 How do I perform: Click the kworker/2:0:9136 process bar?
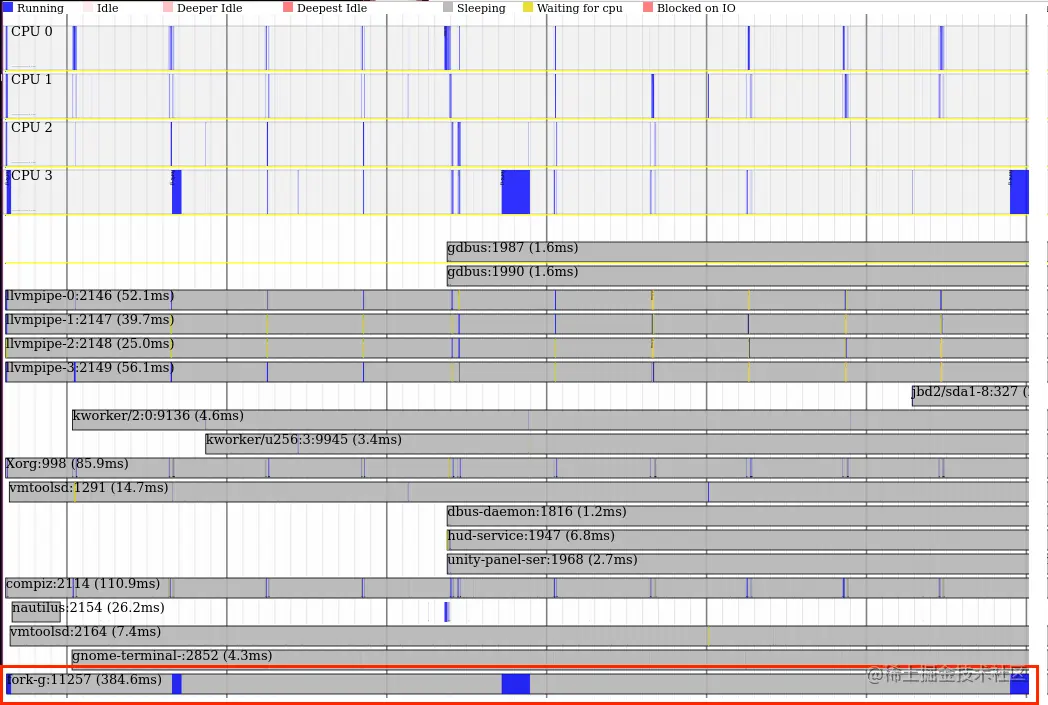(x=550, y=420)
